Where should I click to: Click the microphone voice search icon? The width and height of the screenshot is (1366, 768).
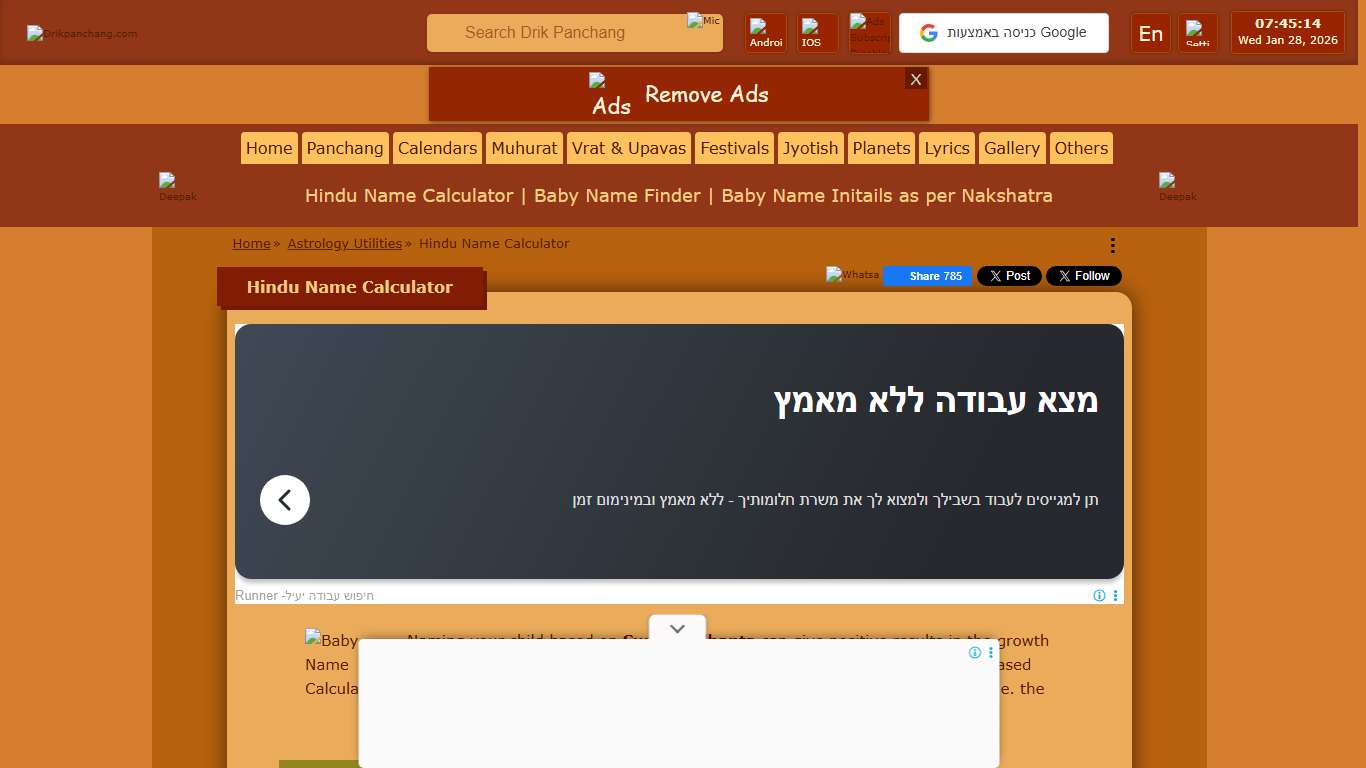tap(703, 21)
